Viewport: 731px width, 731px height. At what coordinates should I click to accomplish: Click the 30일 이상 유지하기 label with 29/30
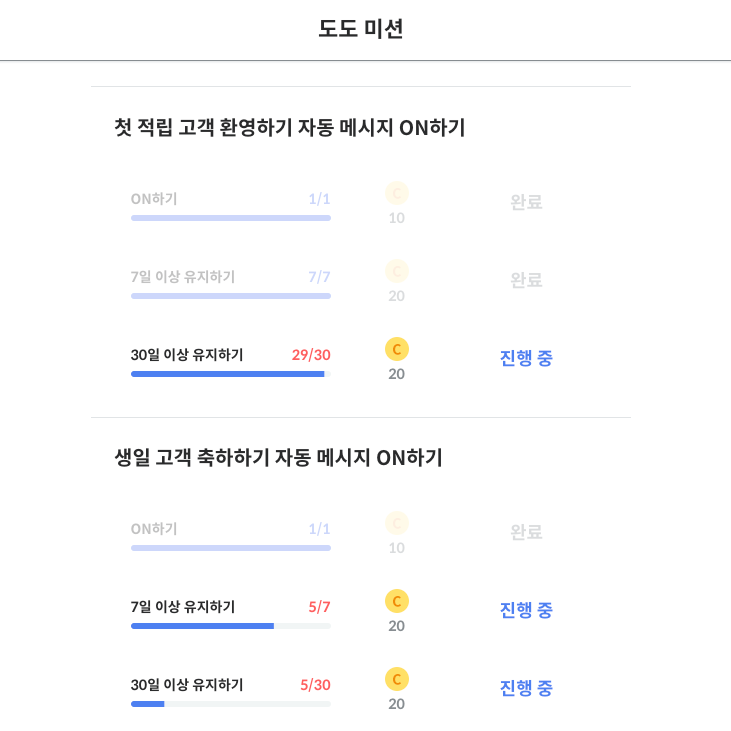tap(187, 355)
